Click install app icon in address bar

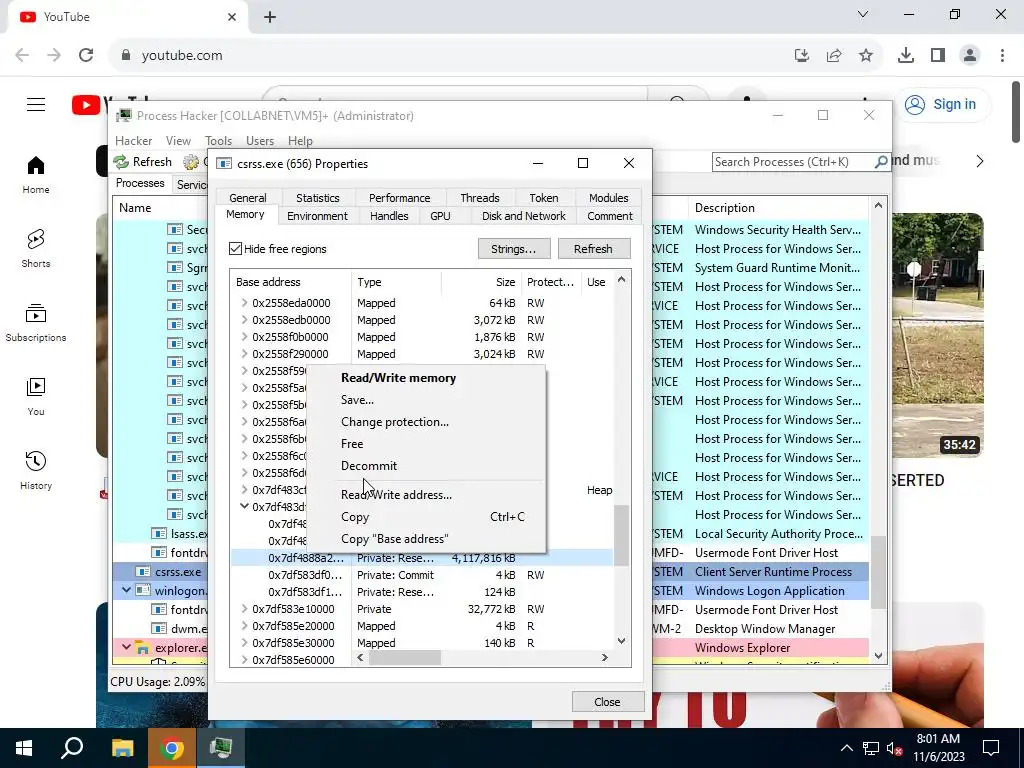802,56
